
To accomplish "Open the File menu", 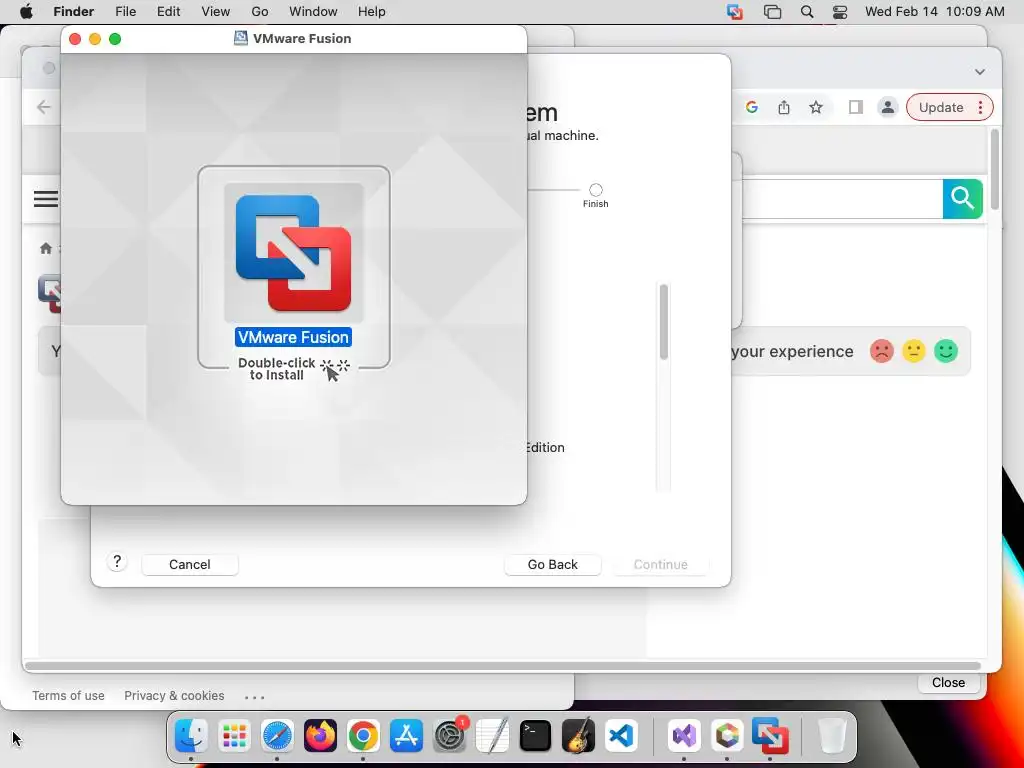I will [x=125, y=12].
